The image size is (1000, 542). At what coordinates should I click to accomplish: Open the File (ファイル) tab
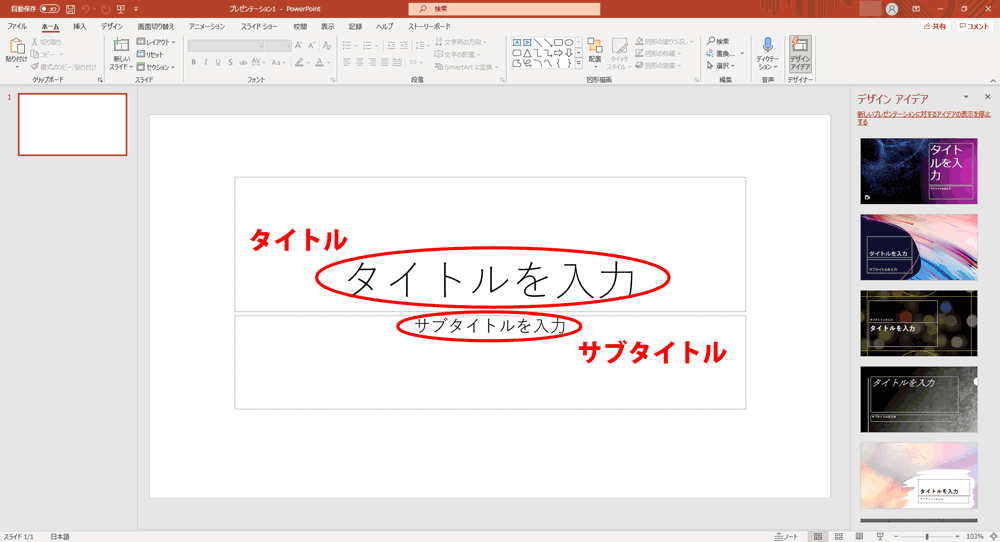coord(17,26)
